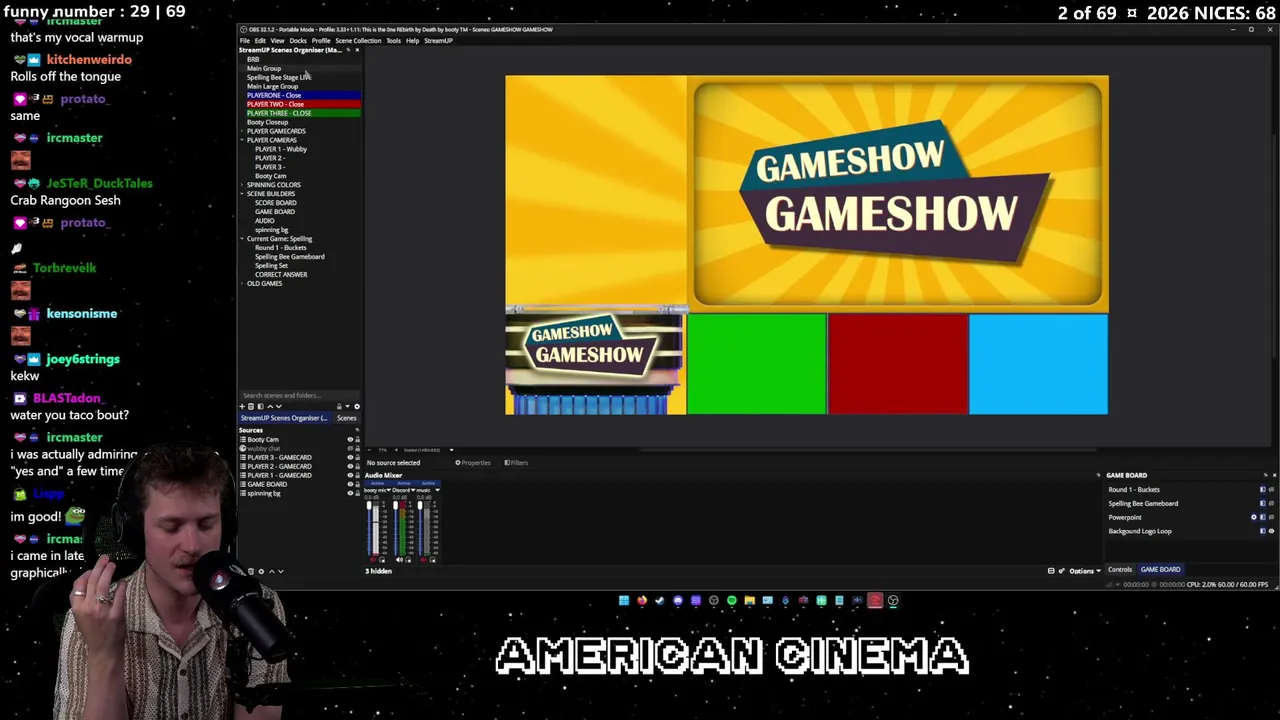Hide Backgound Logo Loop in GAME BOARD dock
This screenshot has height=720, width=1280.
click(x=1272, y=531)
